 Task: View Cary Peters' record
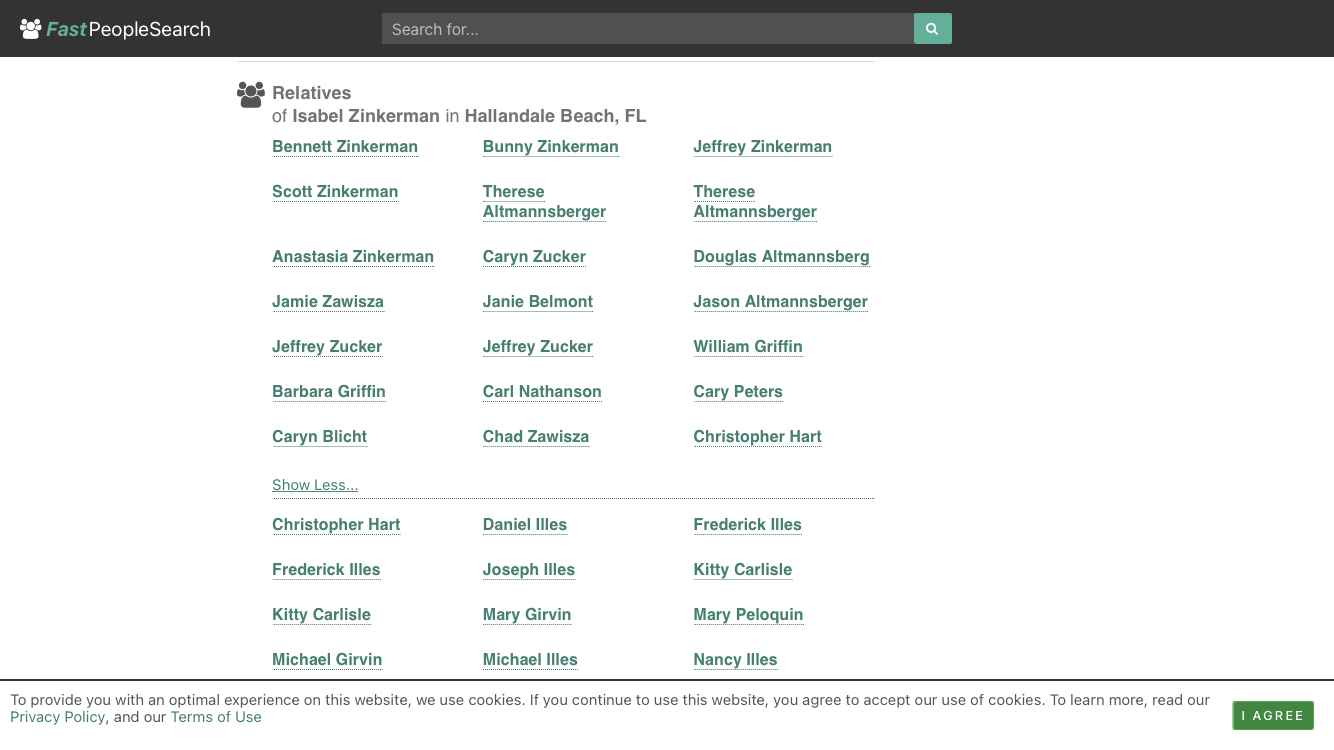[x=738, y=392]
